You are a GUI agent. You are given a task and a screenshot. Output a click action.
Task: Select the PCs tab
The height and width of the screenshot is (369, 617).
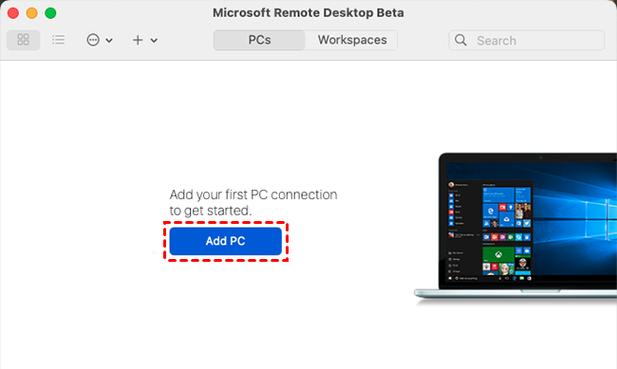(x=259, y=40)
